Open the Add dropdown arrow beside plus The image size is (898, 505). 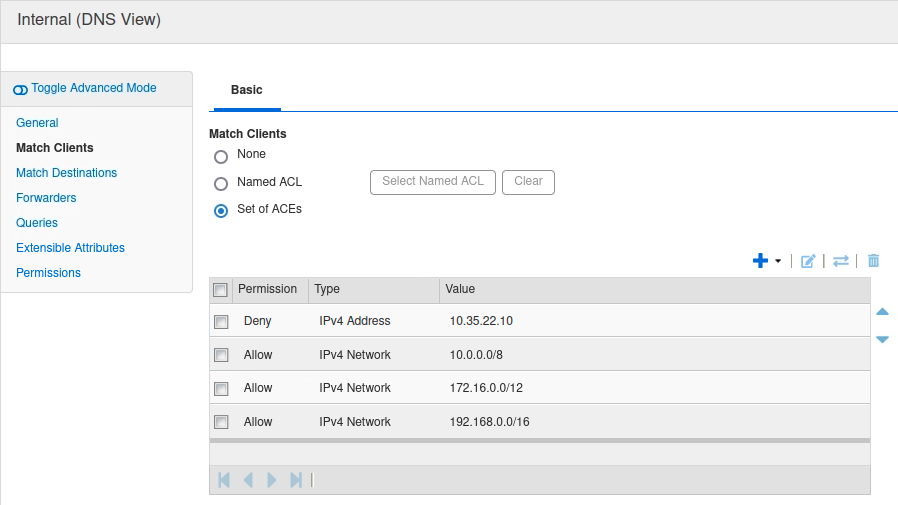coord(778,262)
